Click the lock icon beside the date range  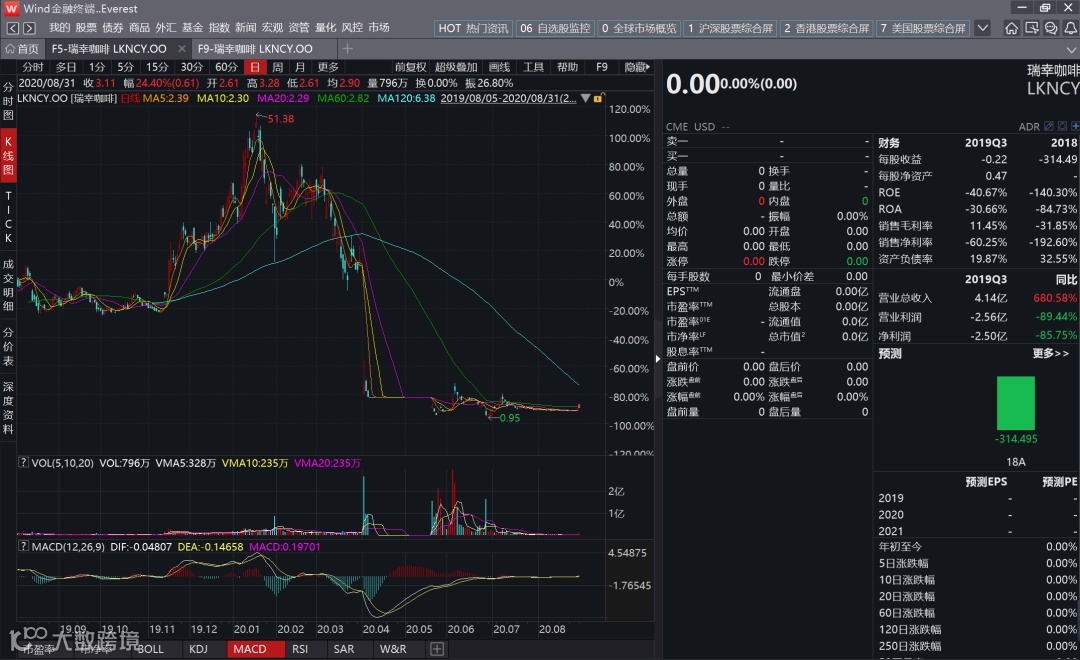pyautogui.click(x=598, y=99)
